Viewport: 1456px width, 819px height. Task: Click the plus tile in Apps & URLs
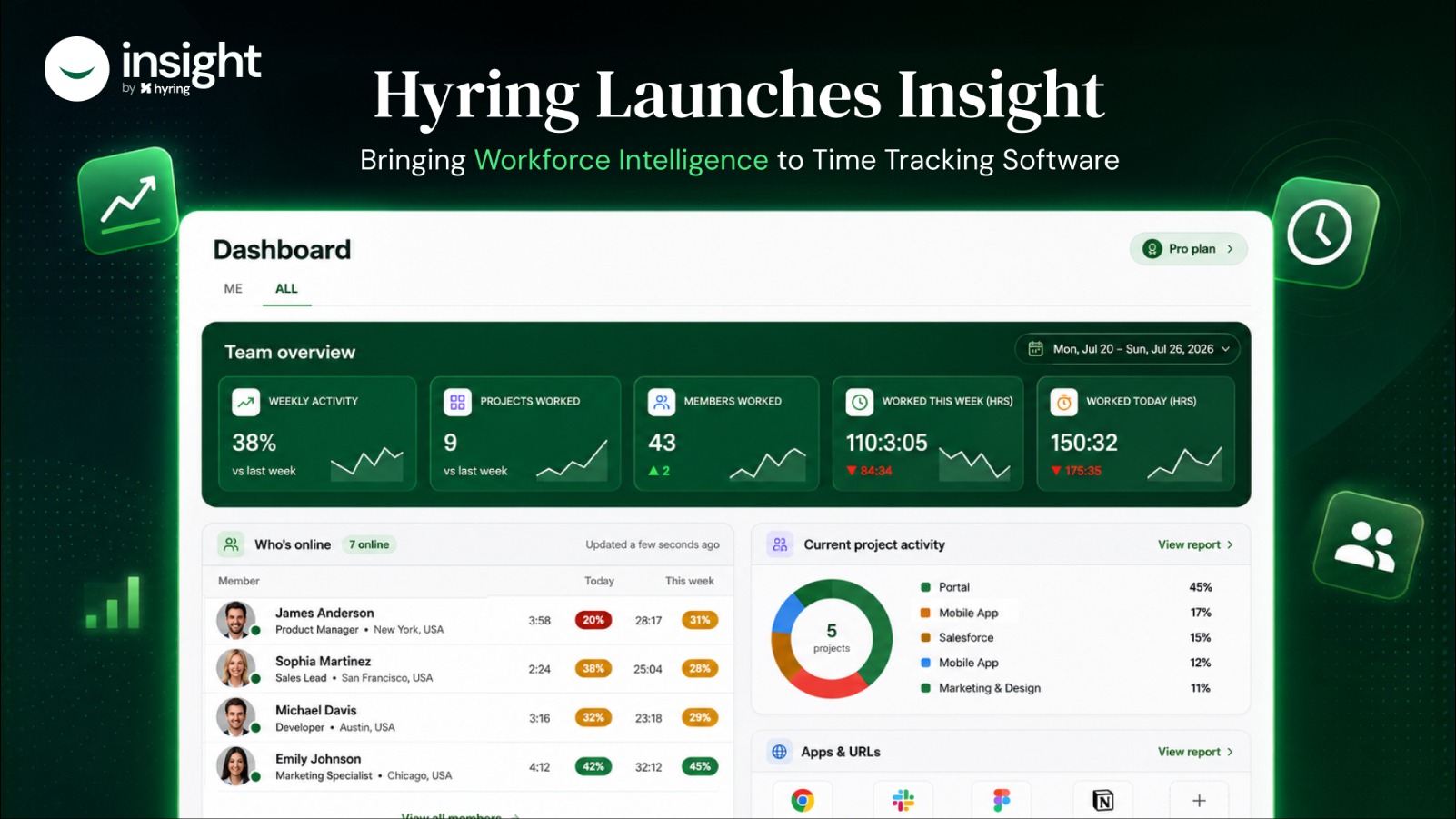point(1199,800)
